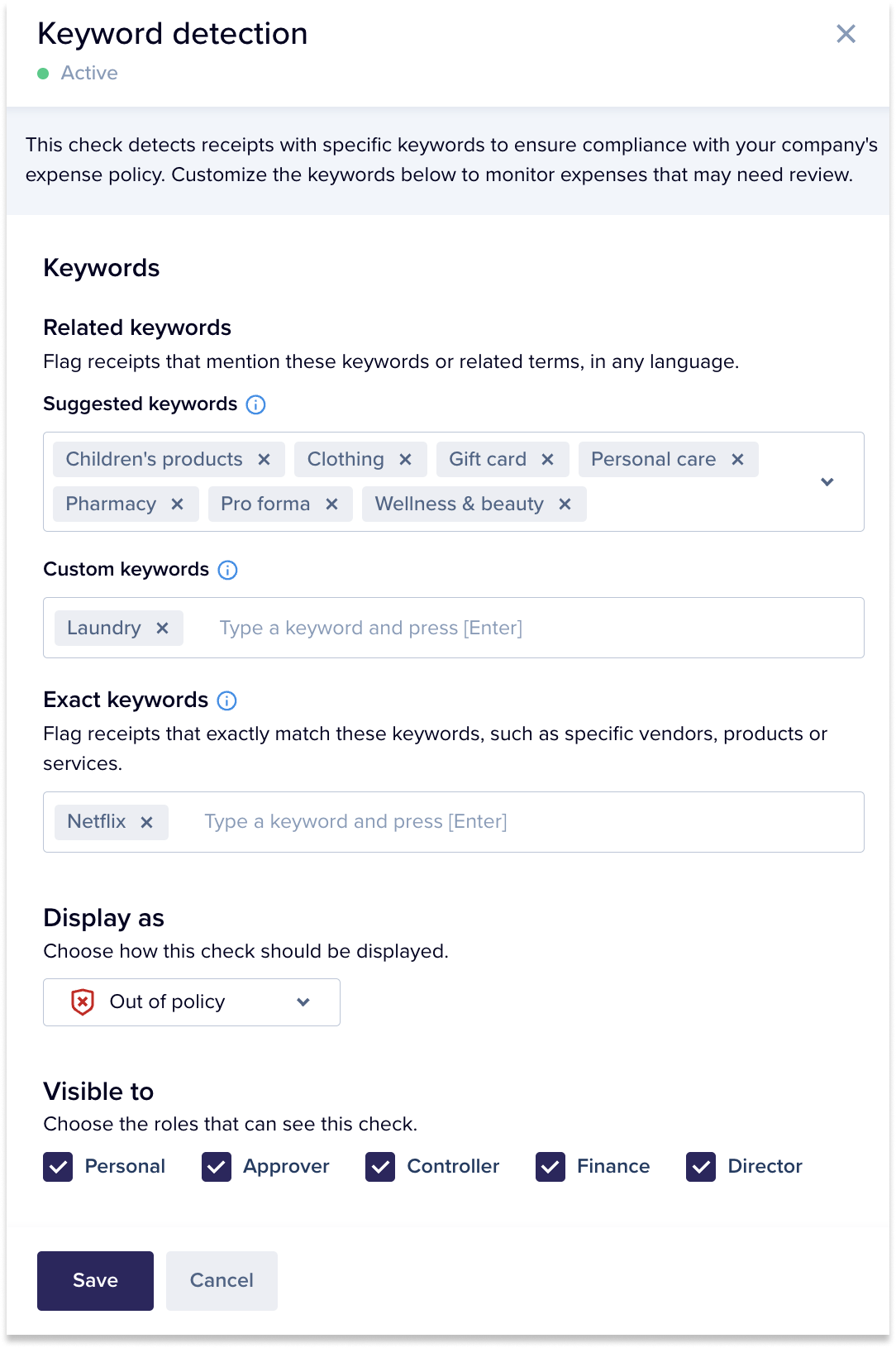The image size is (896, 1348).
Task: Cancel the keyword detection changes
Action: click(222, 1281)
